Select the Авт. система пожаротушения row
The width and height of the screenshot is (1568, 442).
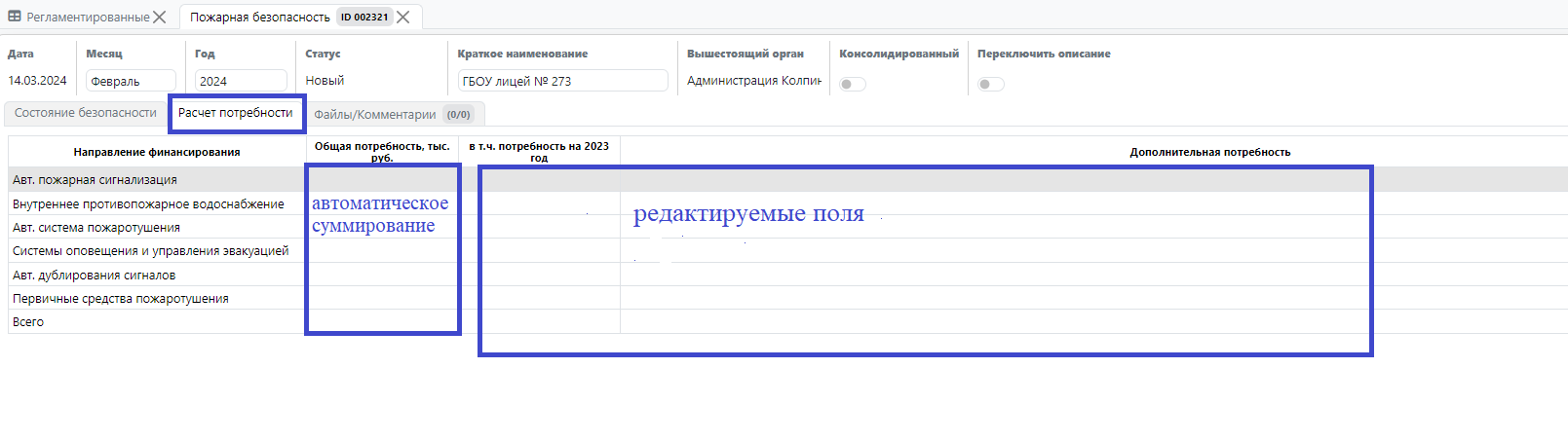pyautogui.click(x=96, y=228)
